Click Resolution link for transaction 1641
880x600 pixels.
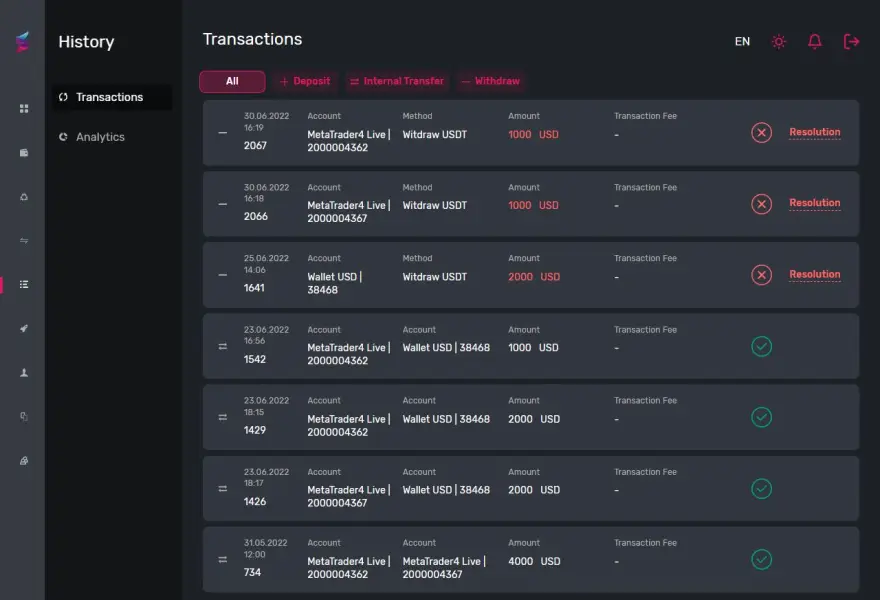[x=814, y=274]
